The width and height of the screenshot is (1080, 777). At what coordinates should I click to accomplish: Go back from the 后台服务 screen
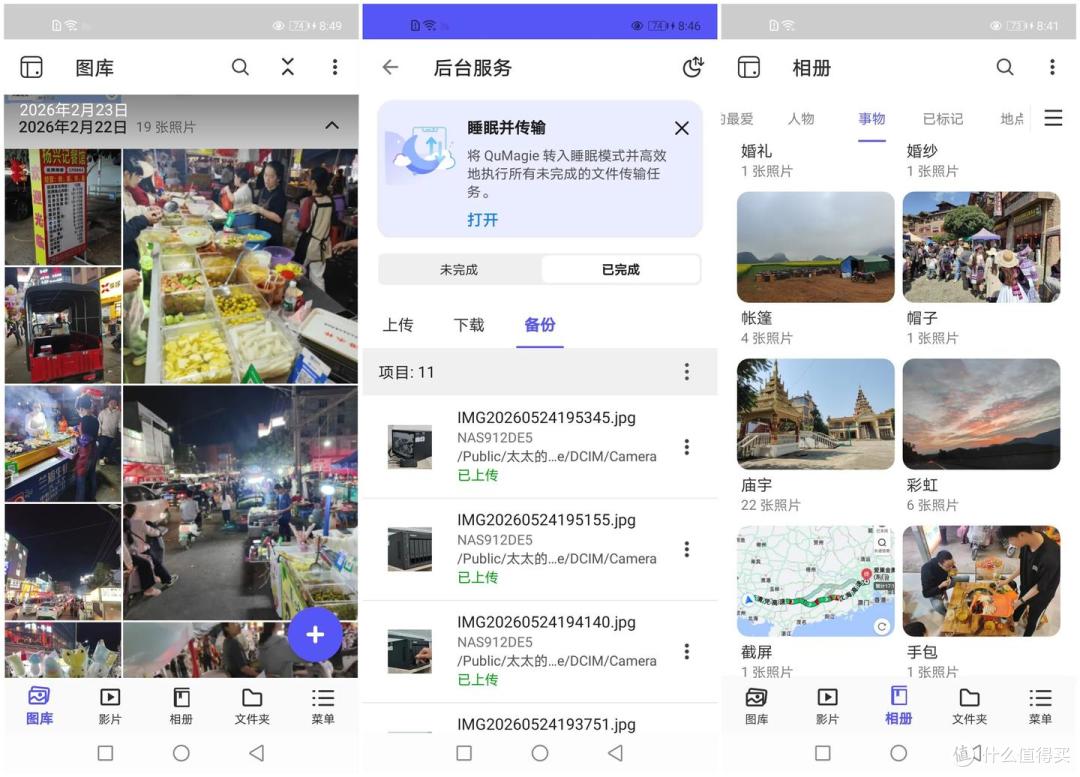tap(391, 67)
